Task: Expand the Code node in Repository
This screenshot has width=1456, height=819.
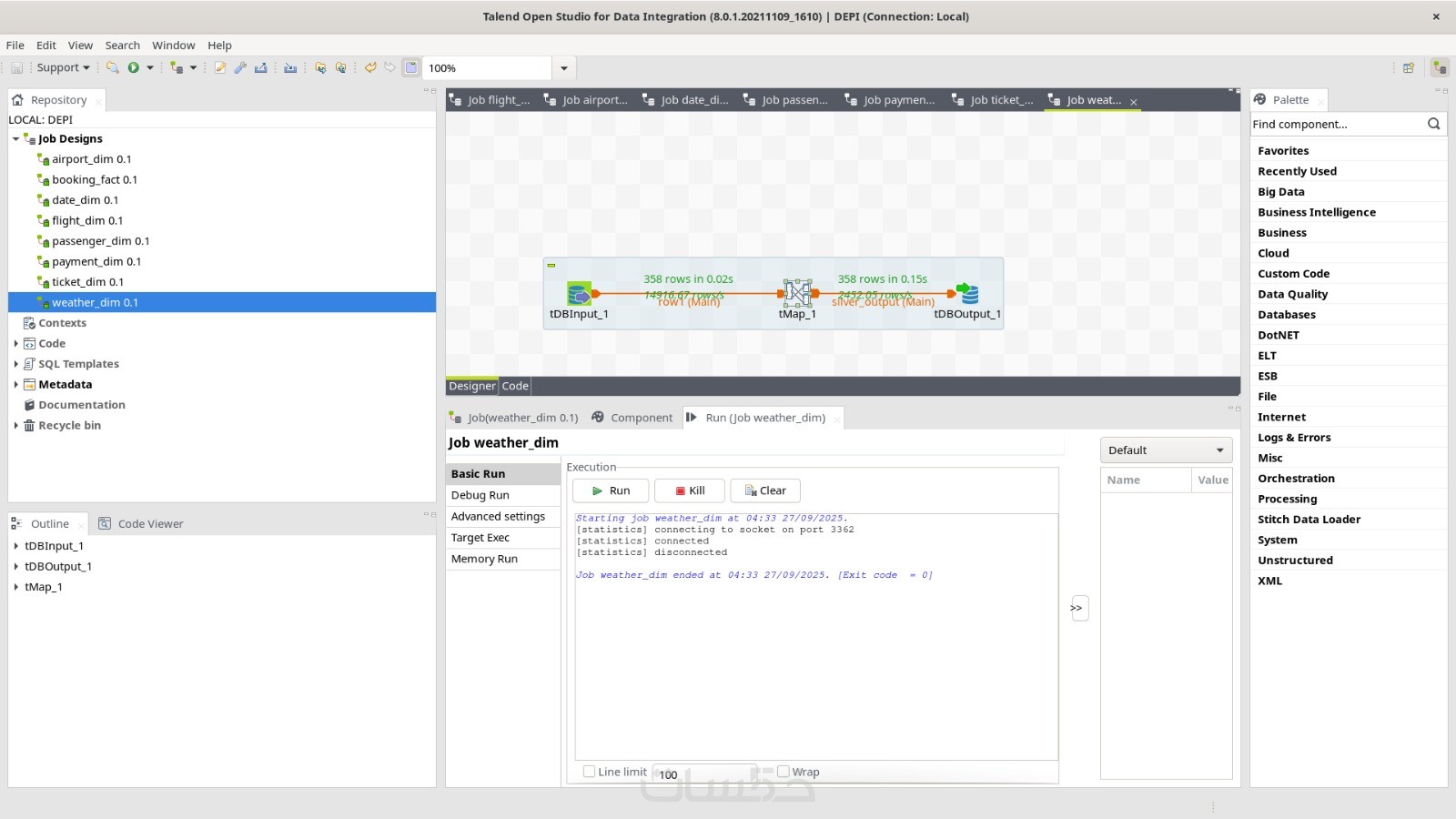Action: pyautogui.click(x=16, y=344)
